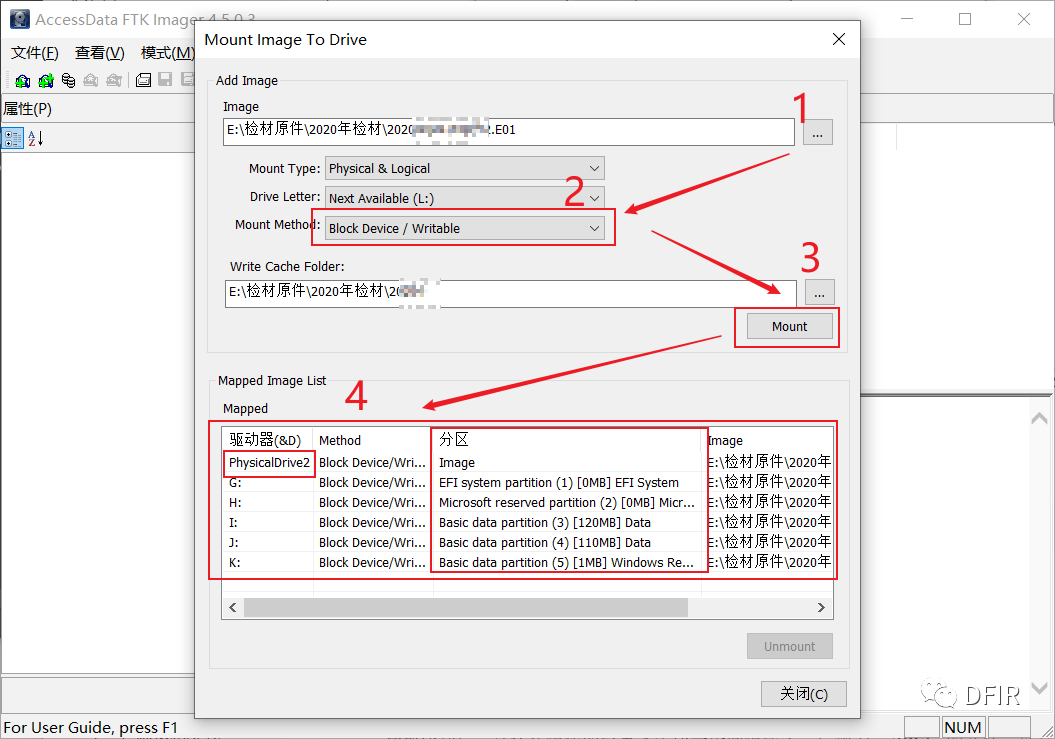The height and width of the screenshot is (739, 1055).
Task: Click the status text "For User Guide, press F1"
Action: (x=90, y=728)
